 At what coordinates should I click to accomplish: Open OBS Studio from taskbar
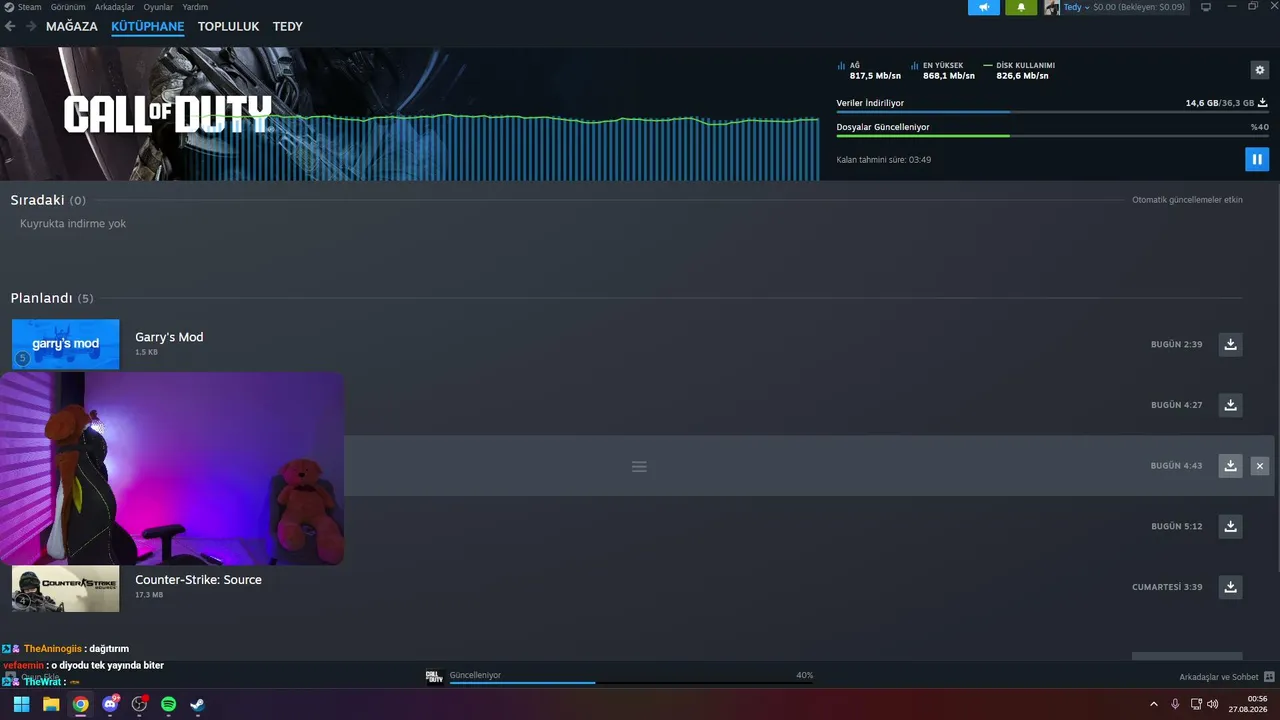(139, 704)
